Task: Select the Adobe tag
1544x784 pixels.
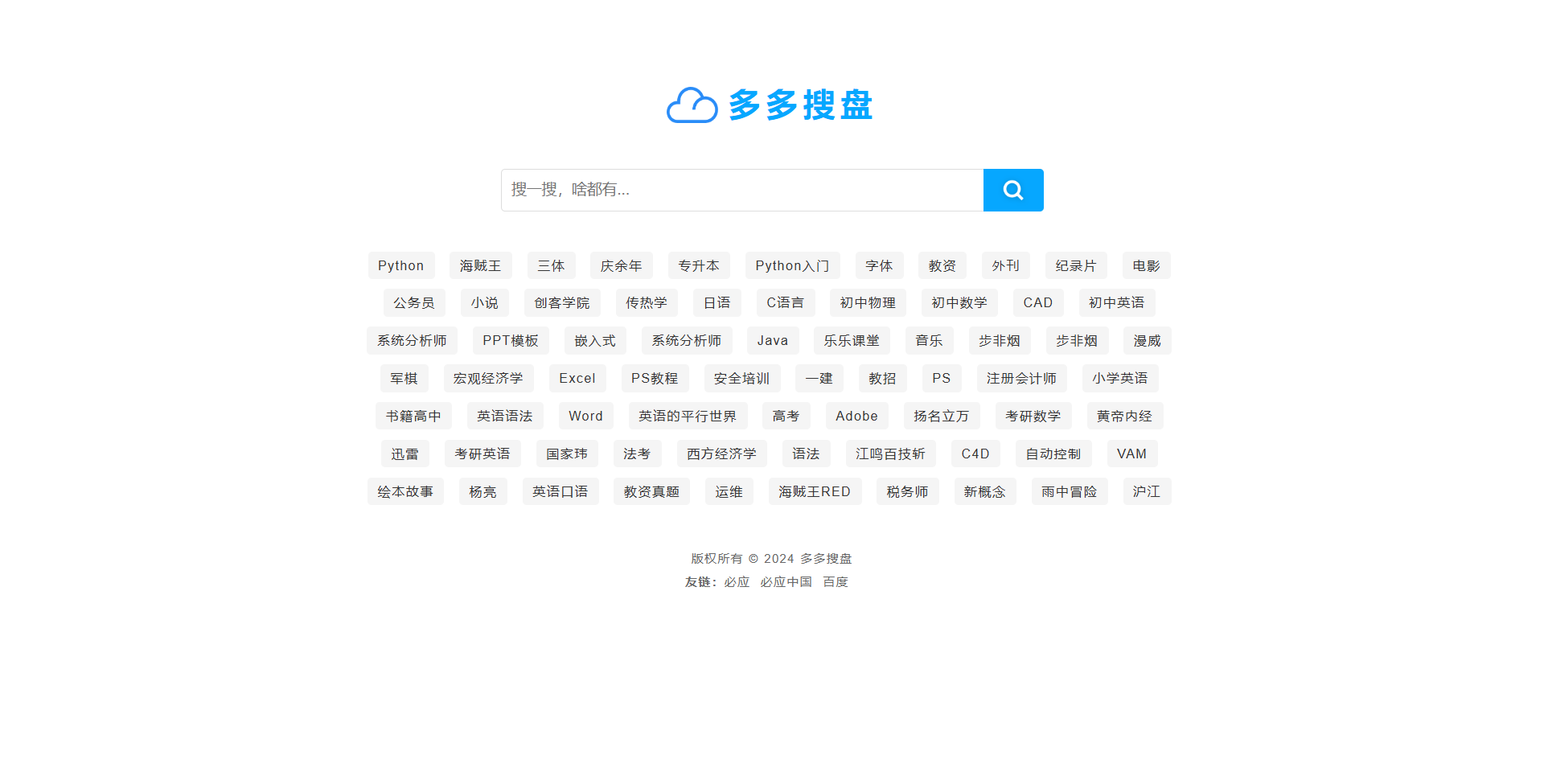Action: [x=856, y=416]
